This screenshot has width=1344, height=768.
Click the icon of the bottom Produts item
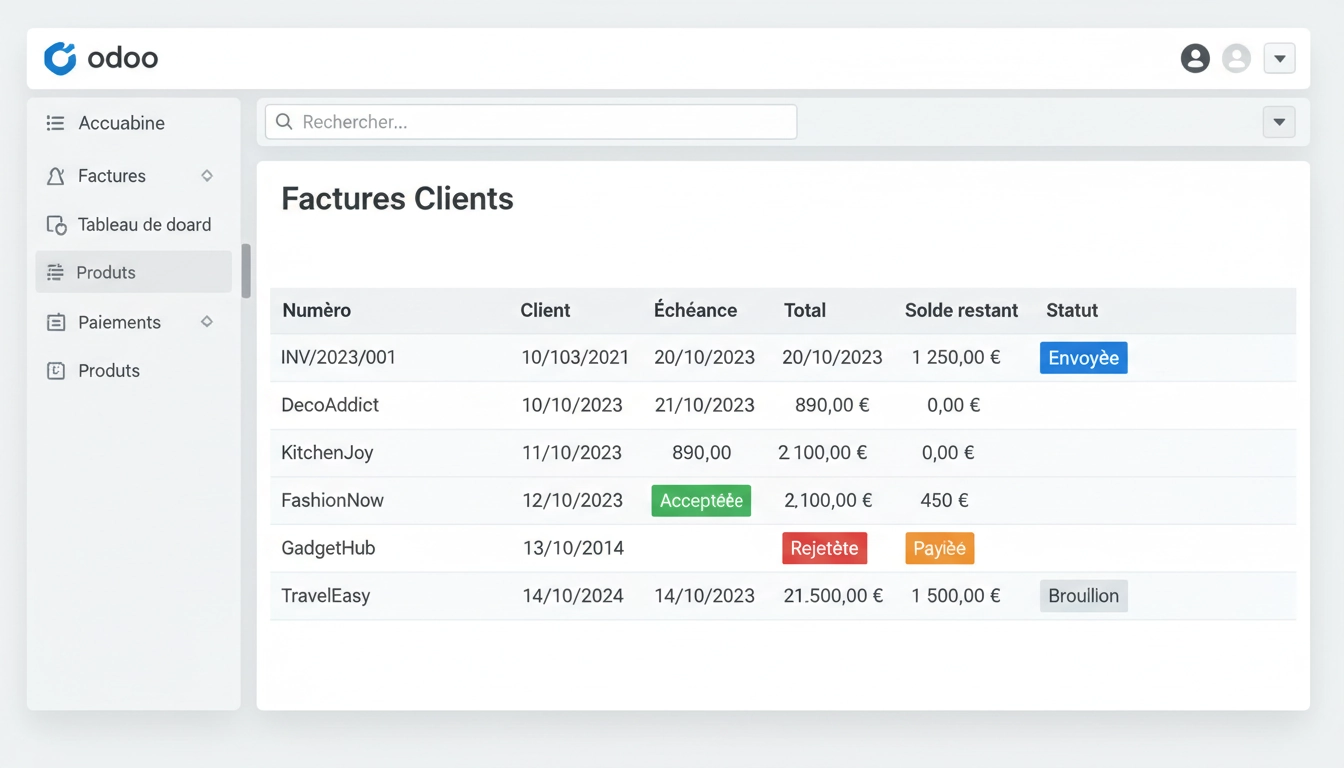point(56,371)
